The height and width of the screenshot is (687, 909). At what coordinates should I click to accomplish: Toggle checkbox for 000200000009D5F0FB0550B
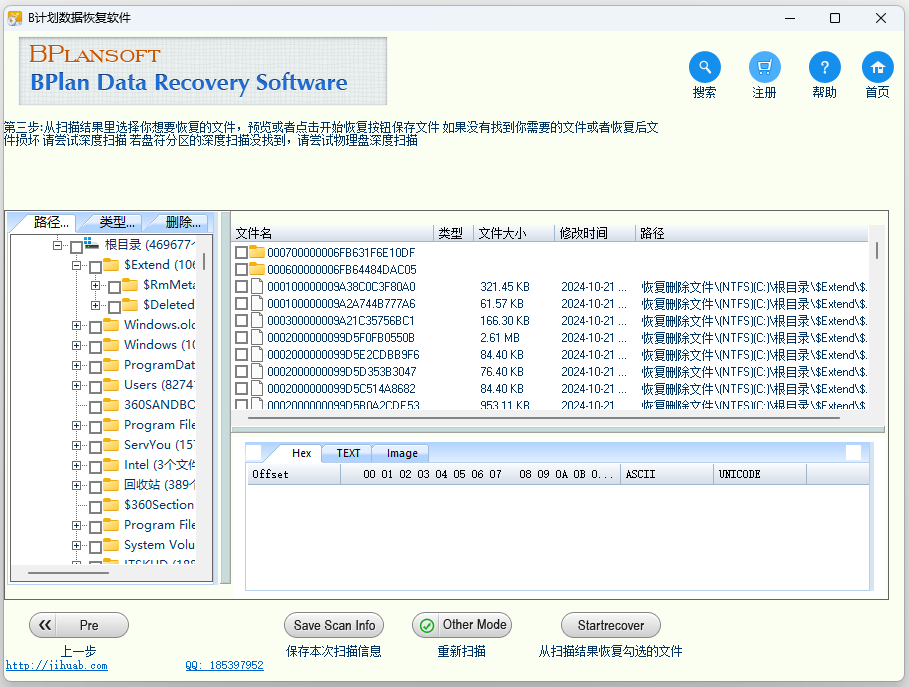241,338
